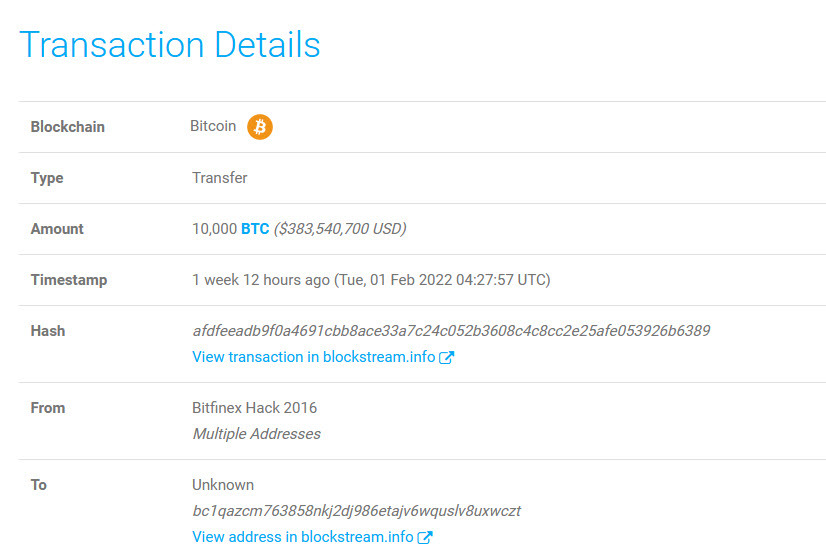The width and height of the screenshot is (826, 558).
Task: Open View transaction in blockstream.info link
Action: (x=315, y=357)
